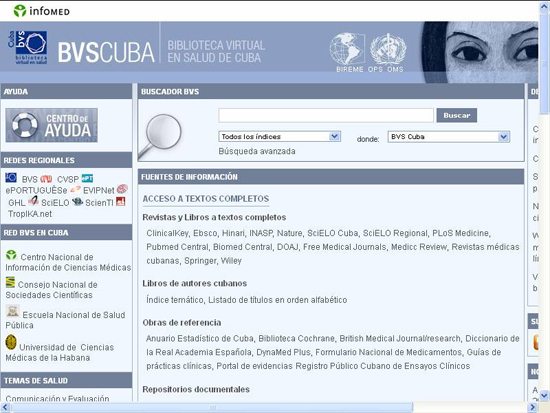Viewport: 550px width, 413px height.
Task: Open Escuela Nacional de Salud Pública link
Action: (x=65, y=320)
